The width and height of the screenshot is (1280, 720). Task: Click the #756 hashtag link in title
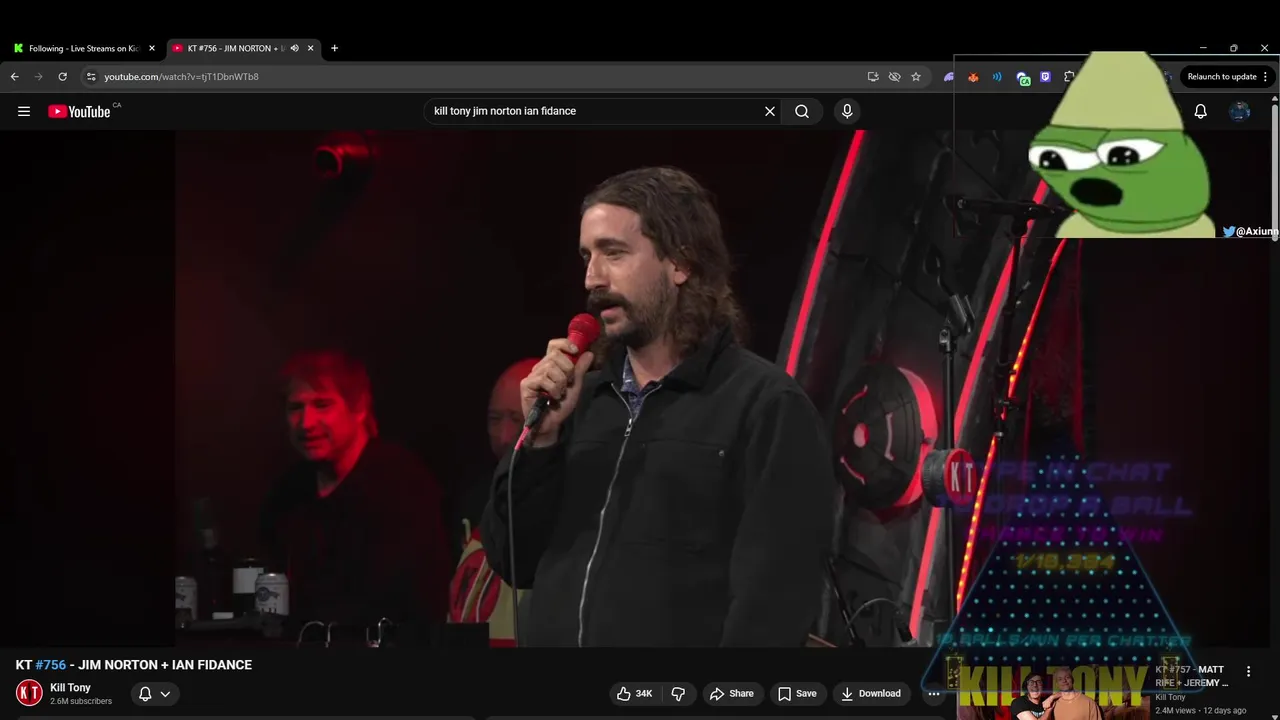[x=50, y=665]
